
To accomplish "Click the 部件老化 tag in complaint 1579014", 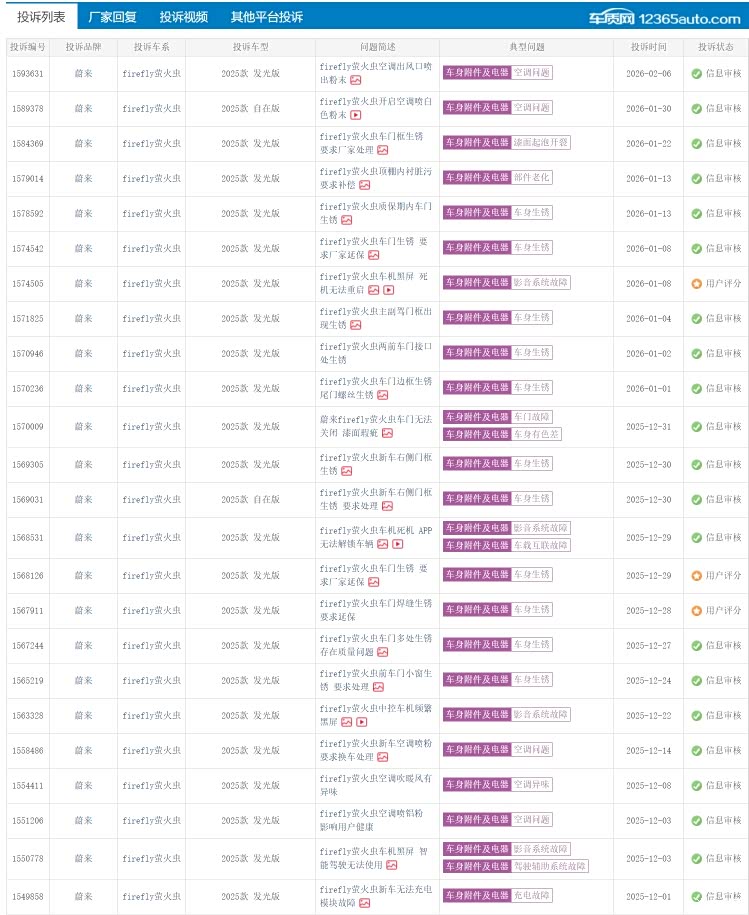I will coord(532,177).
